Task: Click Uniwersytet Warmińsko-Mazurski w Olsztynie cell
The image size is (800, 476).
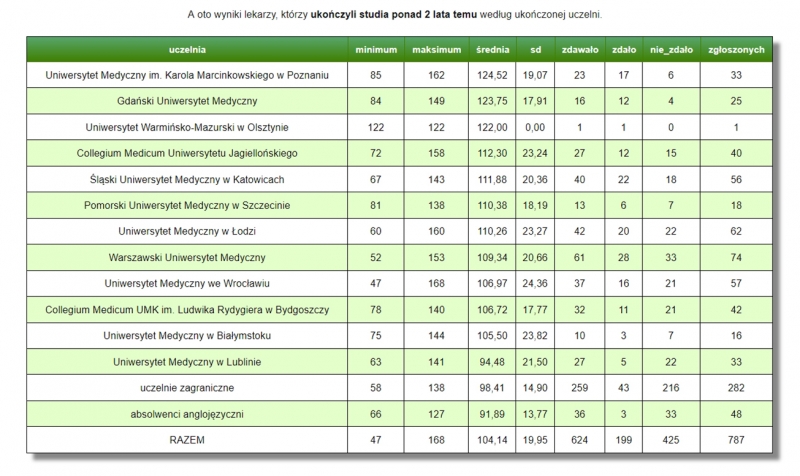Action: pyautogui.click(x=187, y=127)
